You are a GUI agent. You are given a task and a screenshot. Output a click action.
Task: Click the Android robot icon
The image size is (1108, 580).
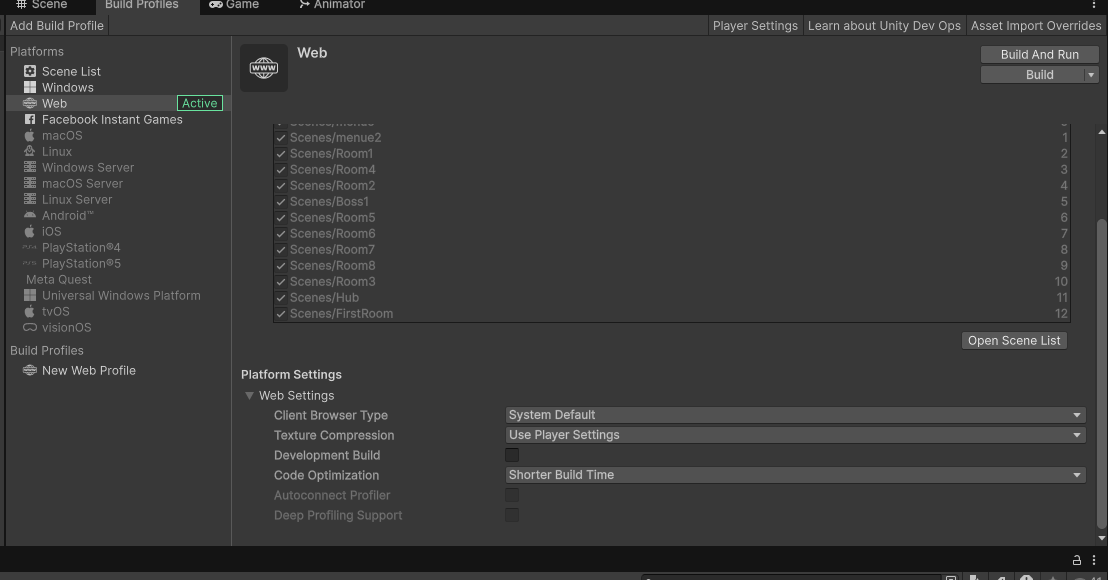(x=30, y=215)
